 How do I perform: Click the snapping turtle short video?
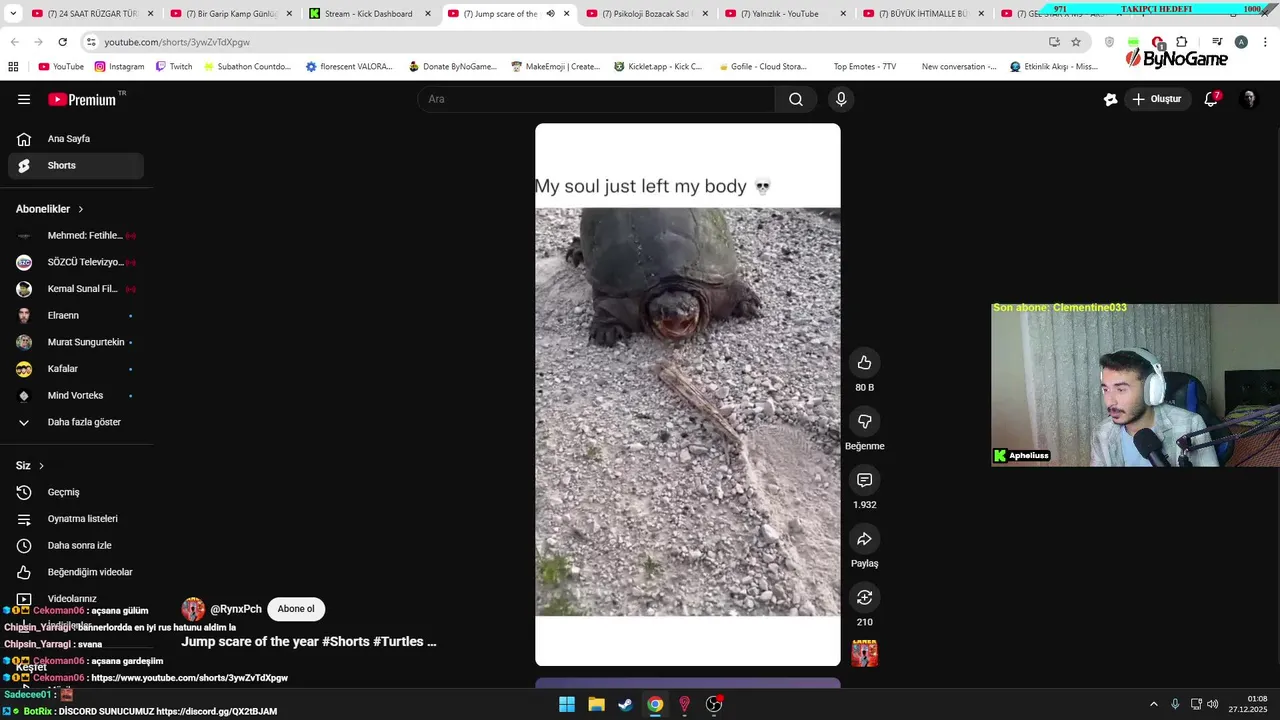688,394
